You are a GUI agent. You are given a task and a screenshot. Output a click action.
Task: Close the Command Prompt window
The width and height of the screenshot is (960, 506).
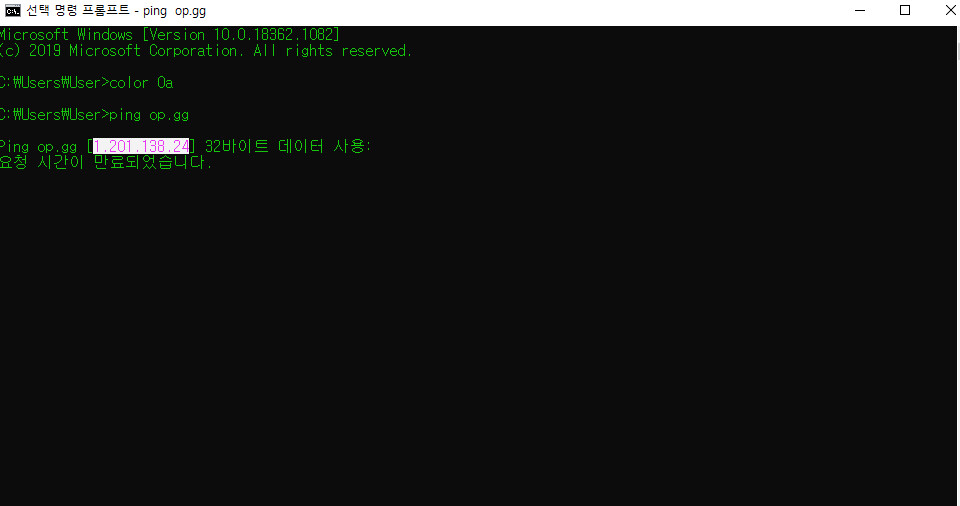[949, 10]
